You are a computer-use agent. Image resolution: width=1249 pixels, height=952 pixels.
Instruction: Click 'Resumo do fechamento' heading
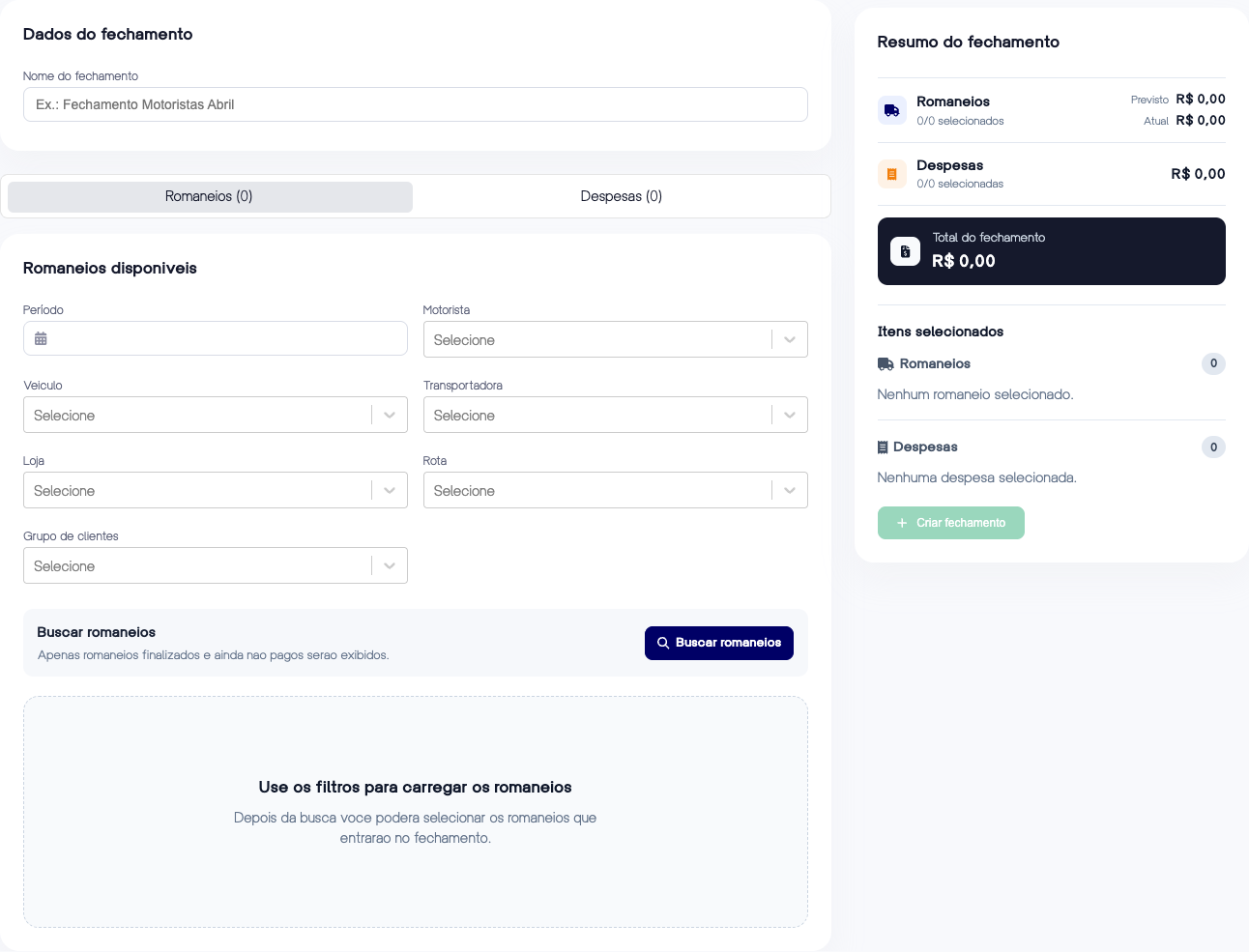coord(969,42)
